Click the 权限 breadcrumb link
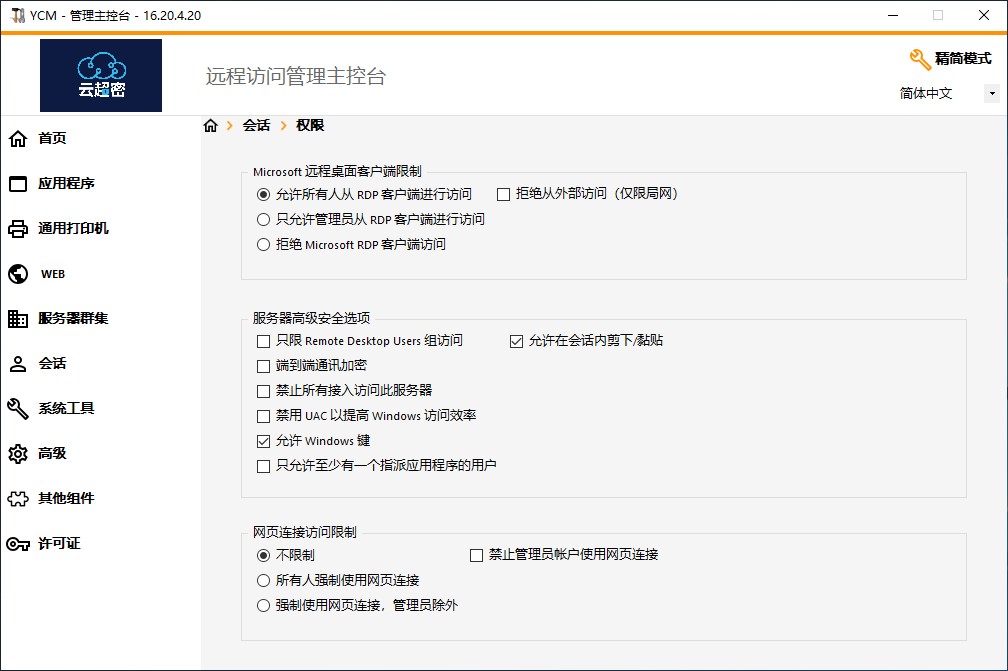The width and height of the screenshot is (1008, 671). 310,125
